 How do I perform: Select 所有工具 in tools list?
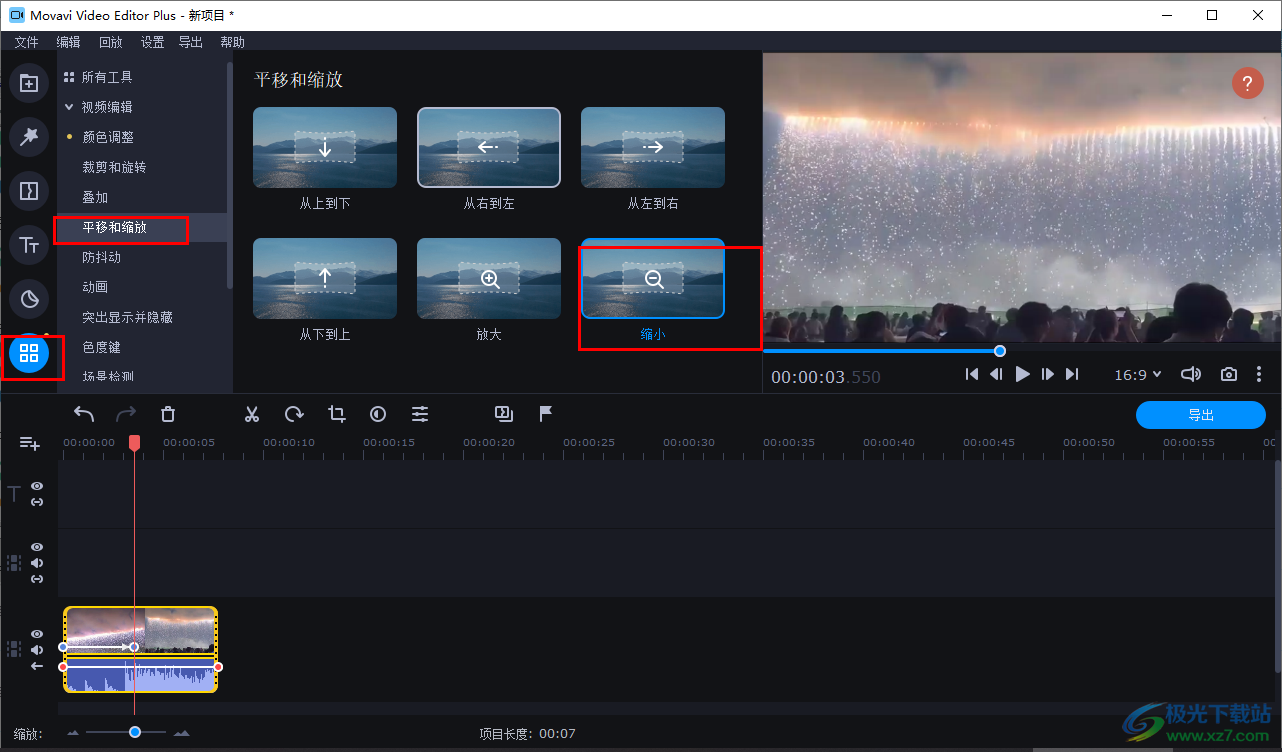(107, 77)
